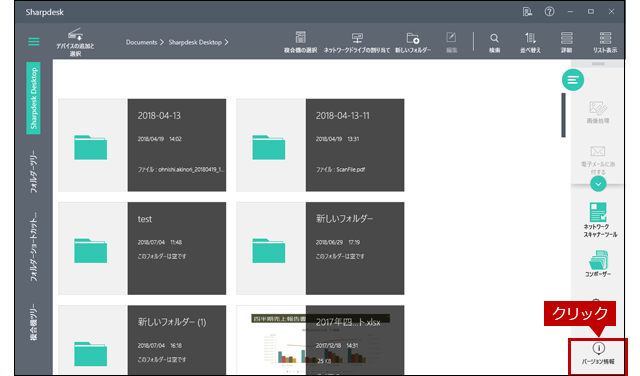
Task: Open the help question mark icon
Action: [549, 12]
